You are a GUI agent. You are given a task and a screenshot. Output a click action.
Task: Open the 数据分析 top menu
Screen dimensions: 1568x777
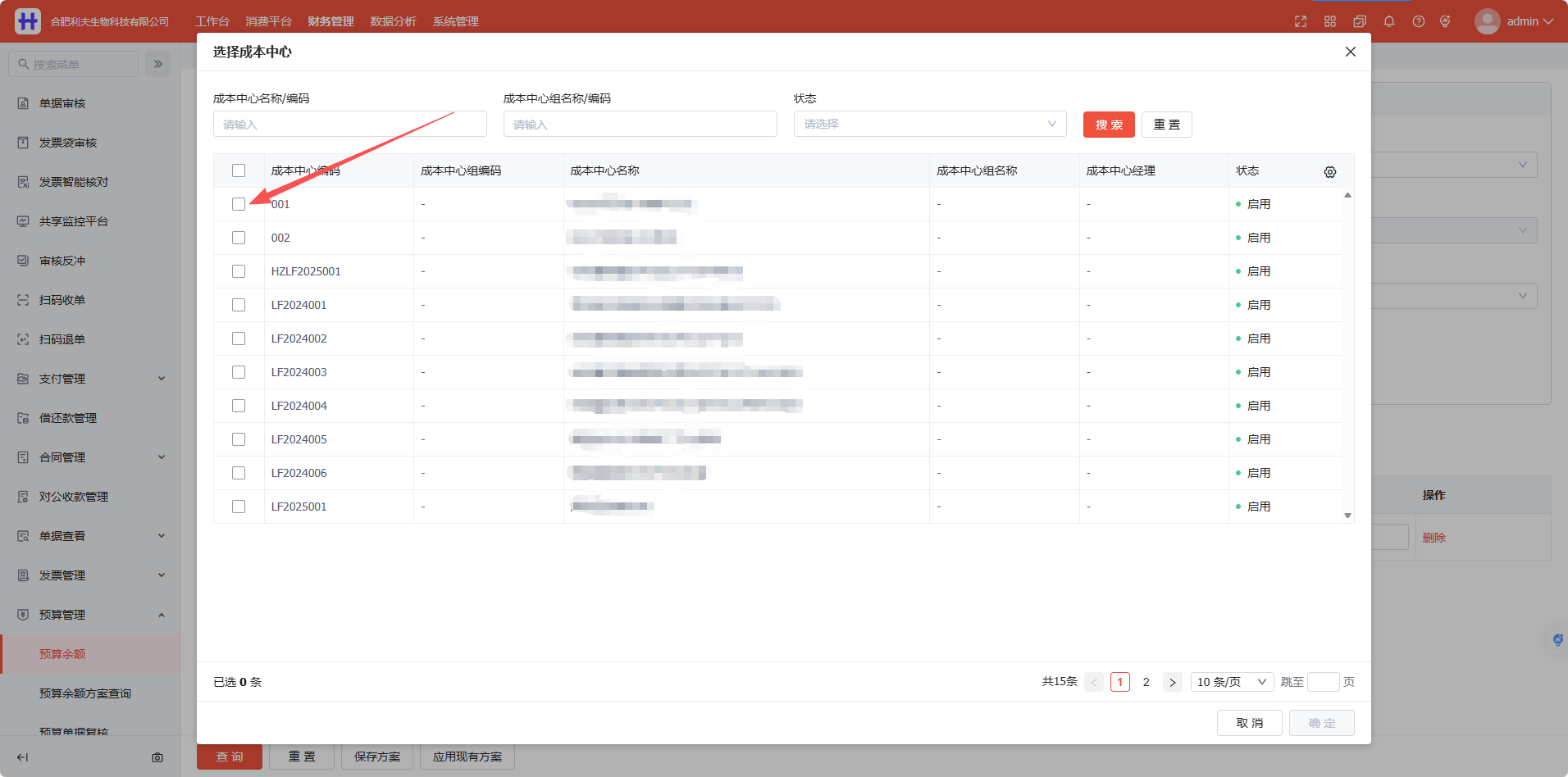393,21
